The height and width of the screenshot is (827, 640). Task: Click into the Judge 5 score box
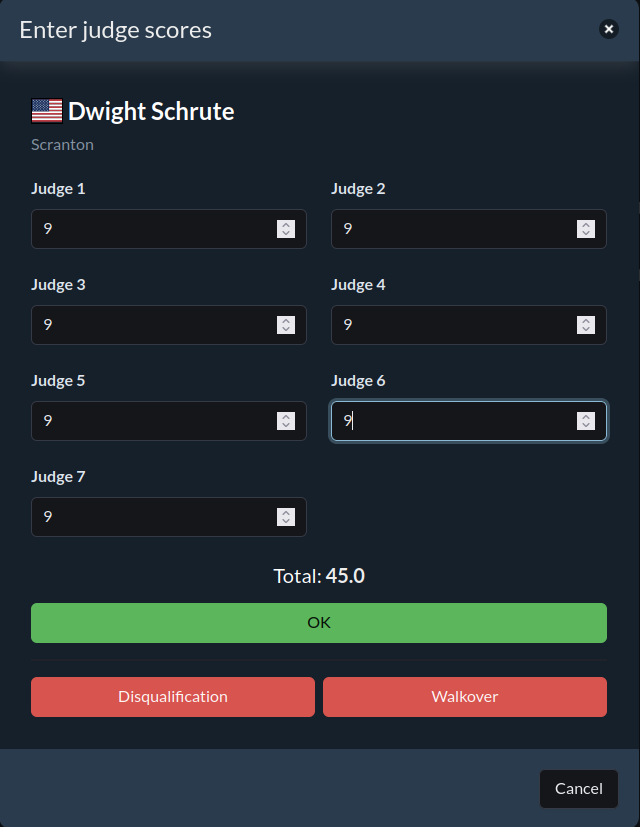[150, 421]
